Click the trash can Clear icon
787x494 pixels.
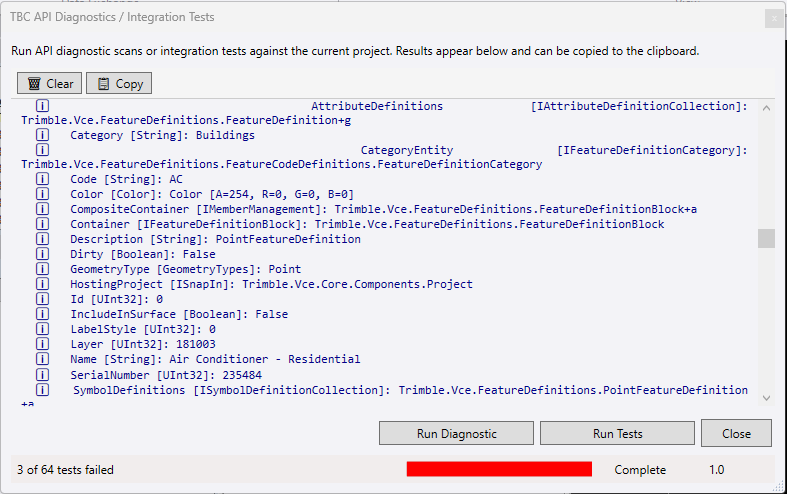[35, 84]
